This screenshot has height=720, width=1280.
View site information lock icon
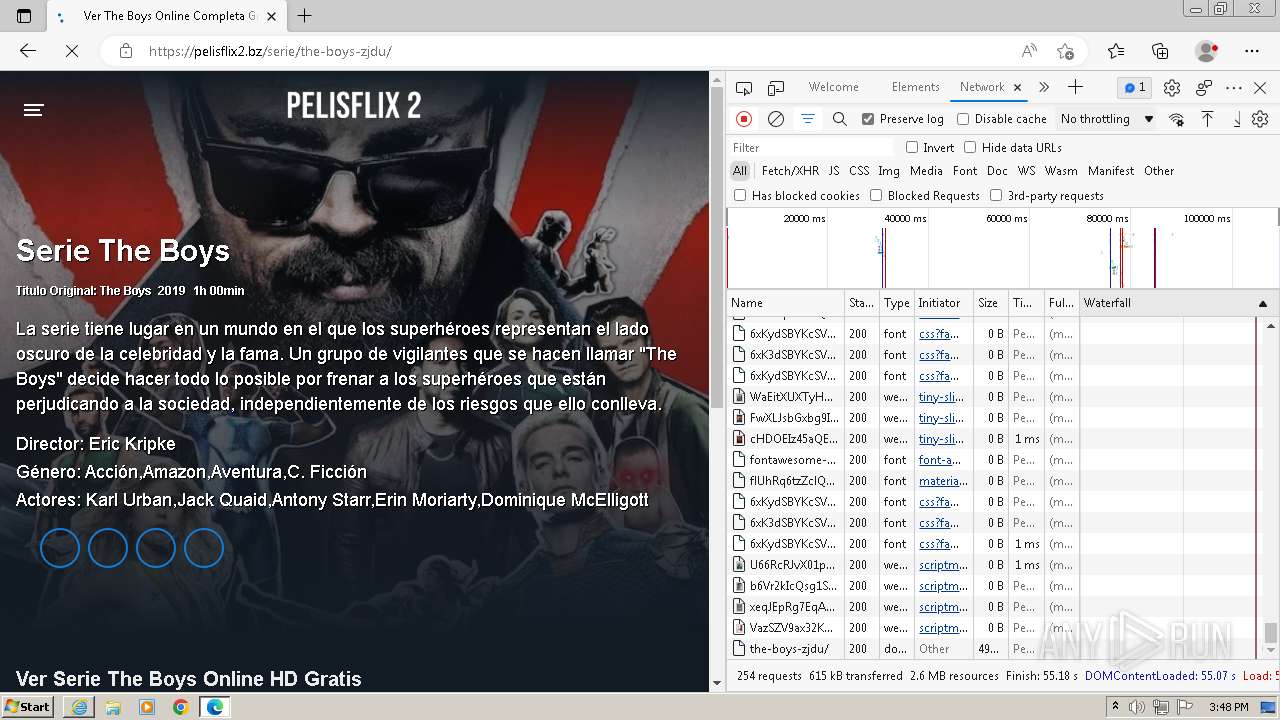(x=126, y=51)
